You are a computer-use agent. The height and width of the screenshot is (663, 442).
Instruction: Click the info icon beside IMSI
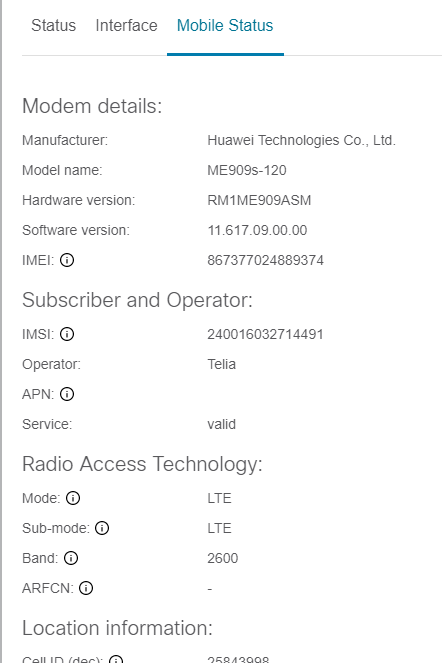point(67,334)
